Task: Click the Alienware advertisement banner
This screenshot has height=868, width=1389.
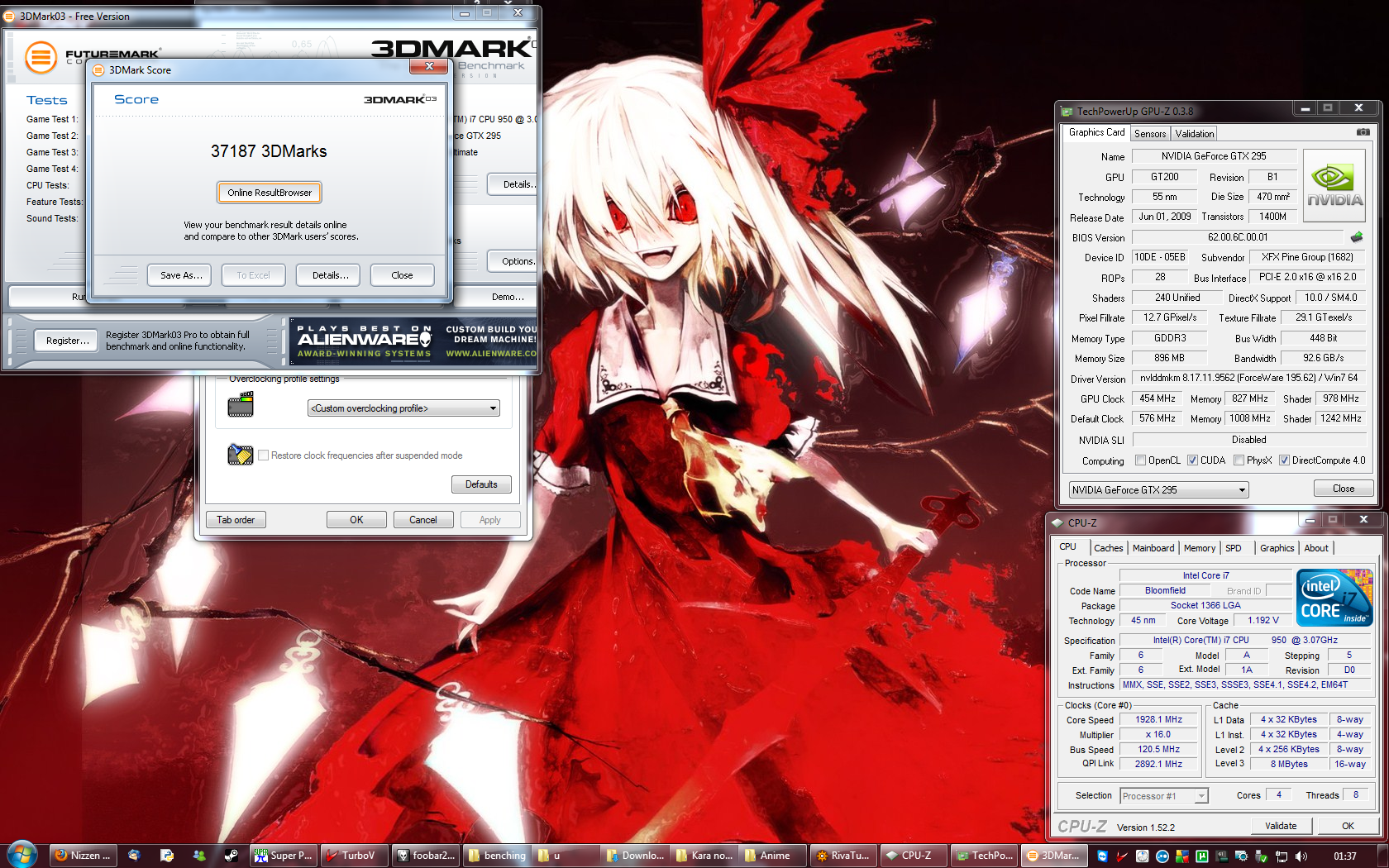Action: (415, 341)
